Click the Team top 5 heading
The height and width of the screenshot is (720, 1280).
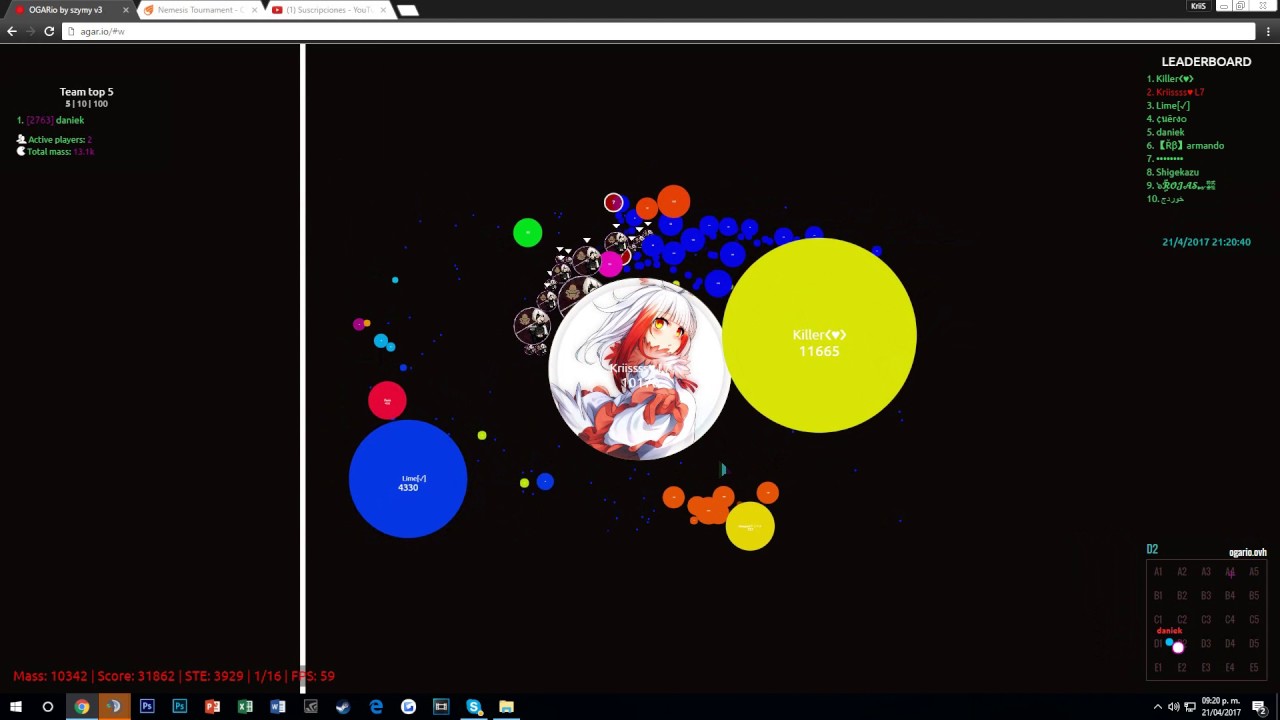86,92
